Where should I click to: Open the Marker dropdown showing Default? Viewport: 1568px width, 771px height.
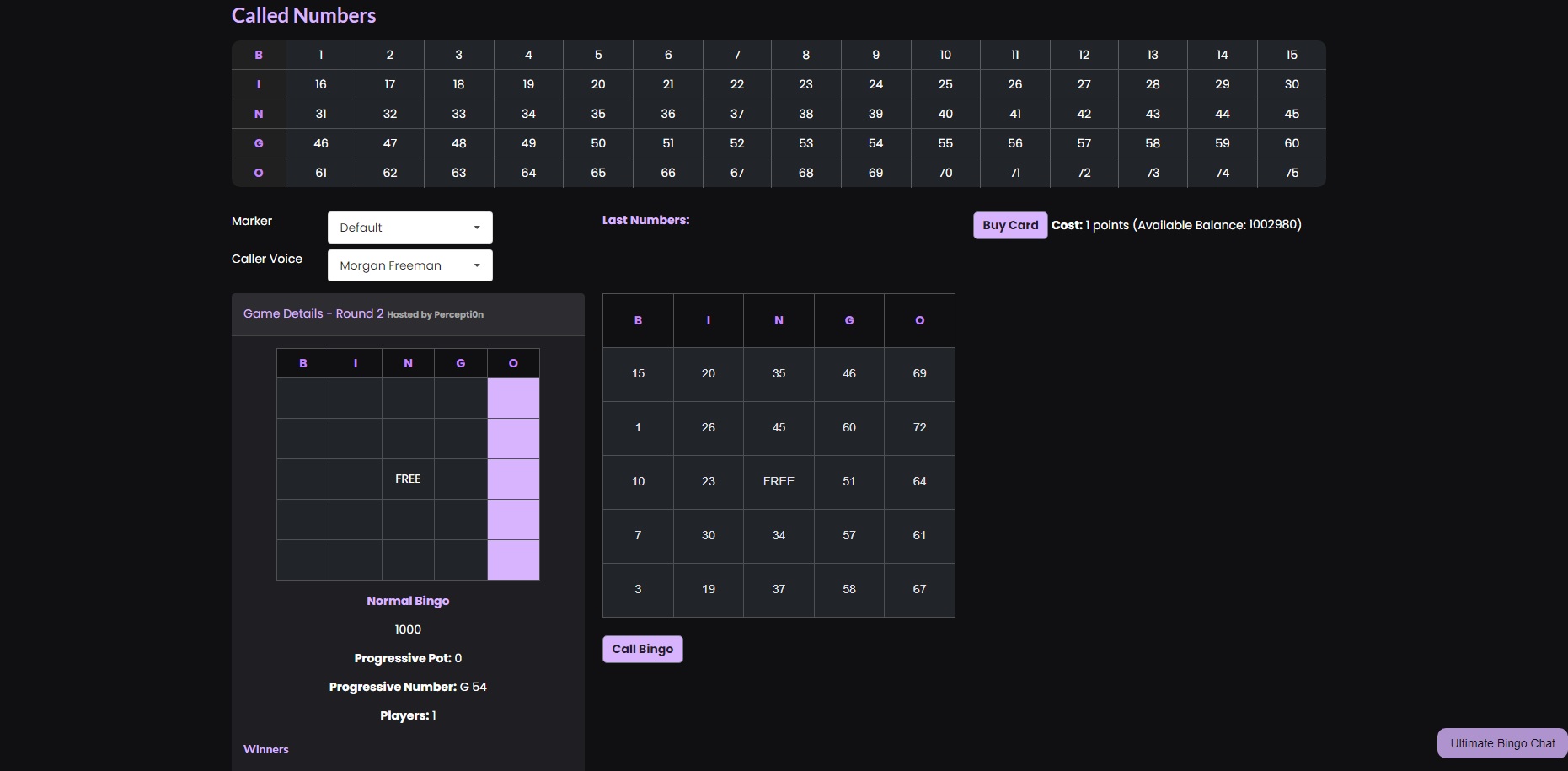409,228
